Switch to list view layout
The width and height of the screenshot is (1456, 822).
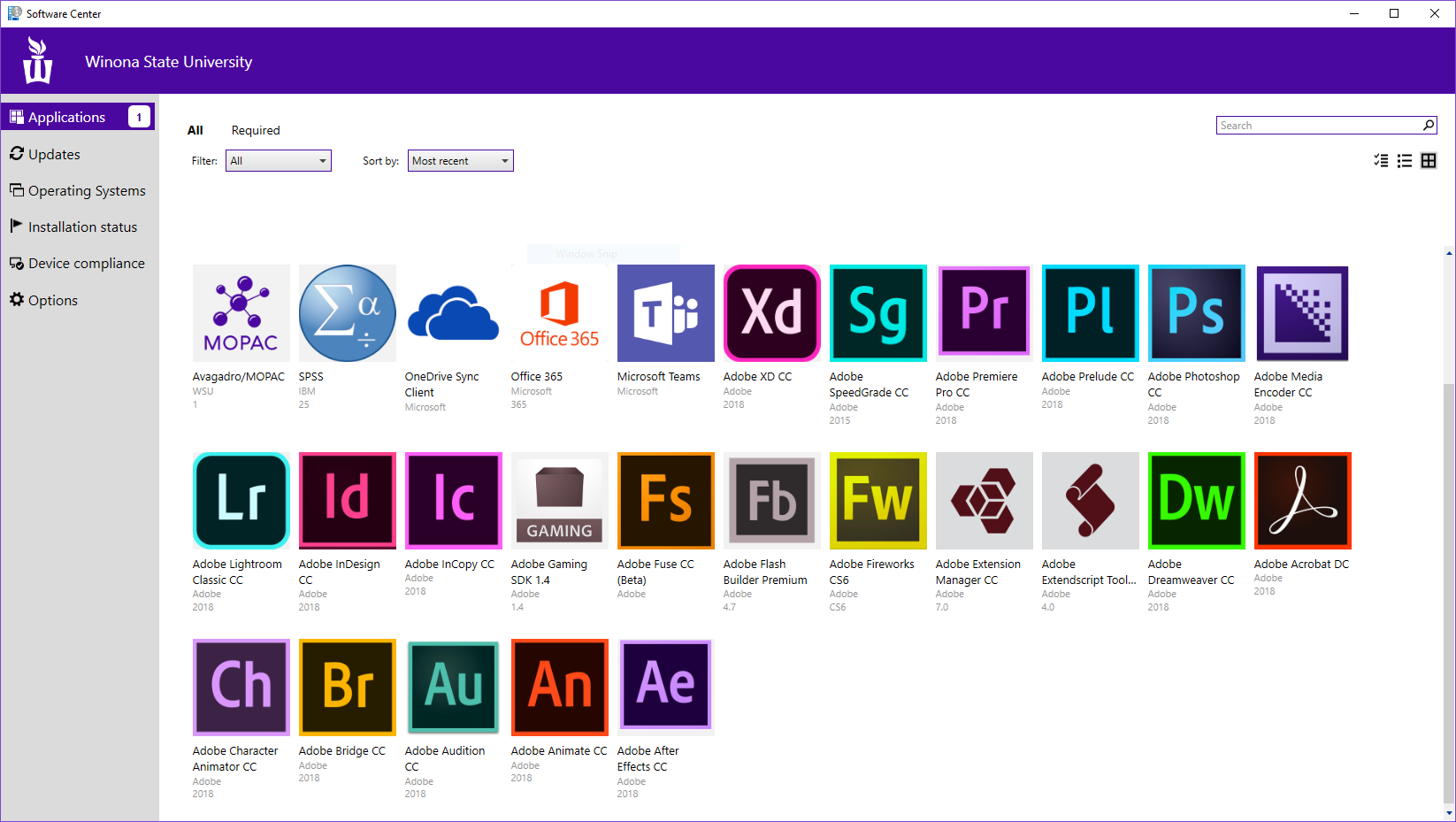pos(1405,161)
